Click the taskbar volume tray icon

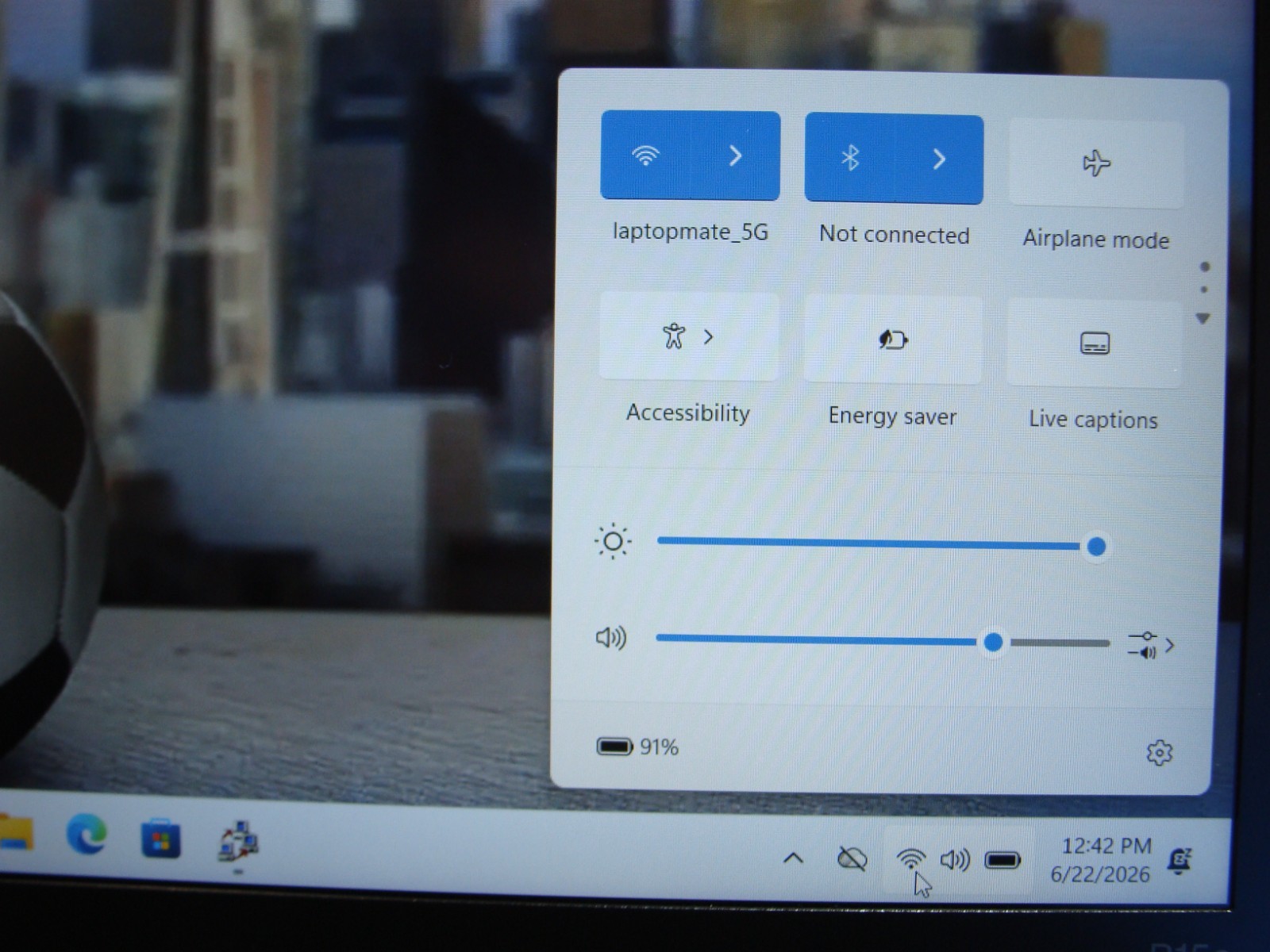click(955, 860)
